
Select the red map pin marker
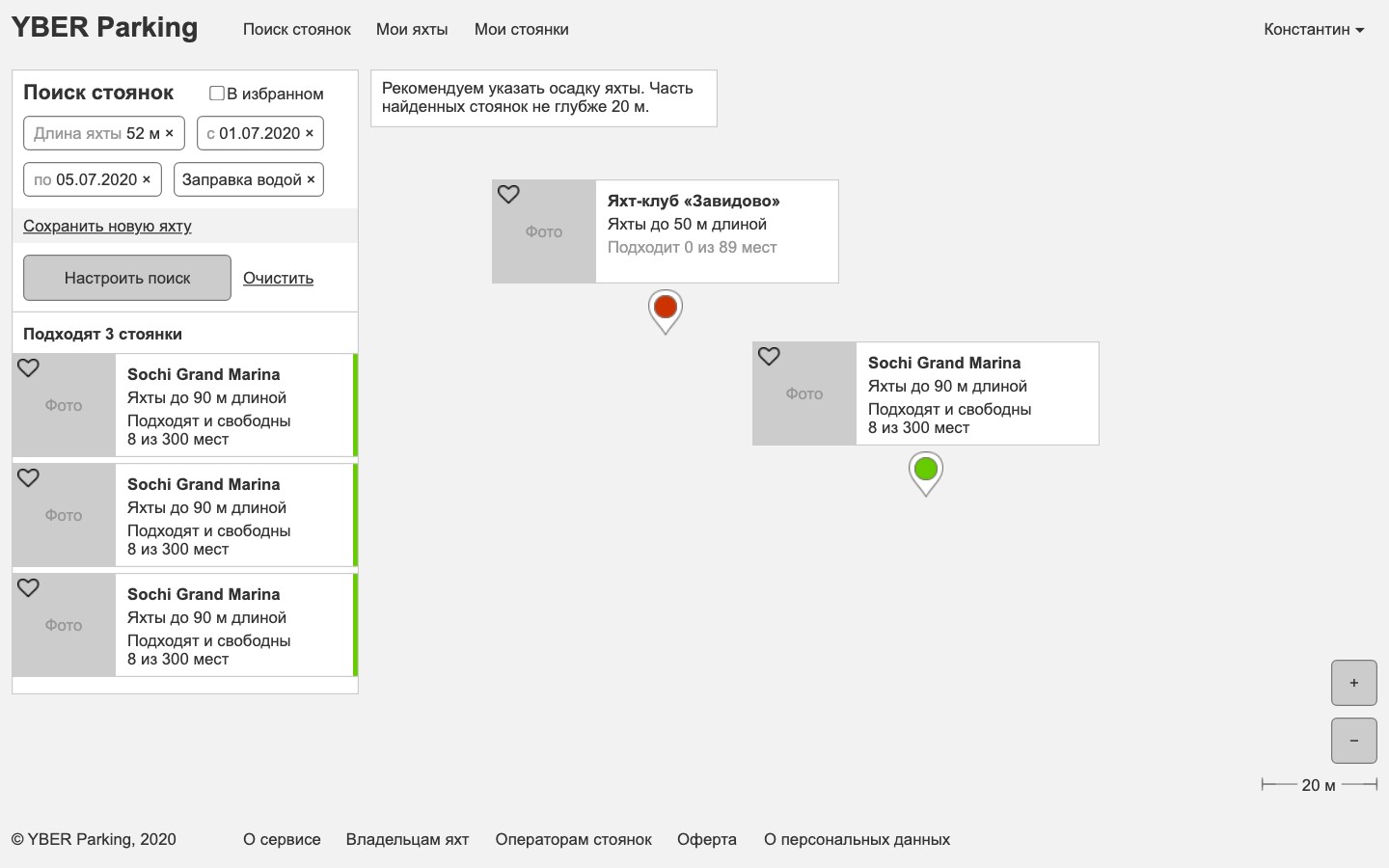point(666,312)
